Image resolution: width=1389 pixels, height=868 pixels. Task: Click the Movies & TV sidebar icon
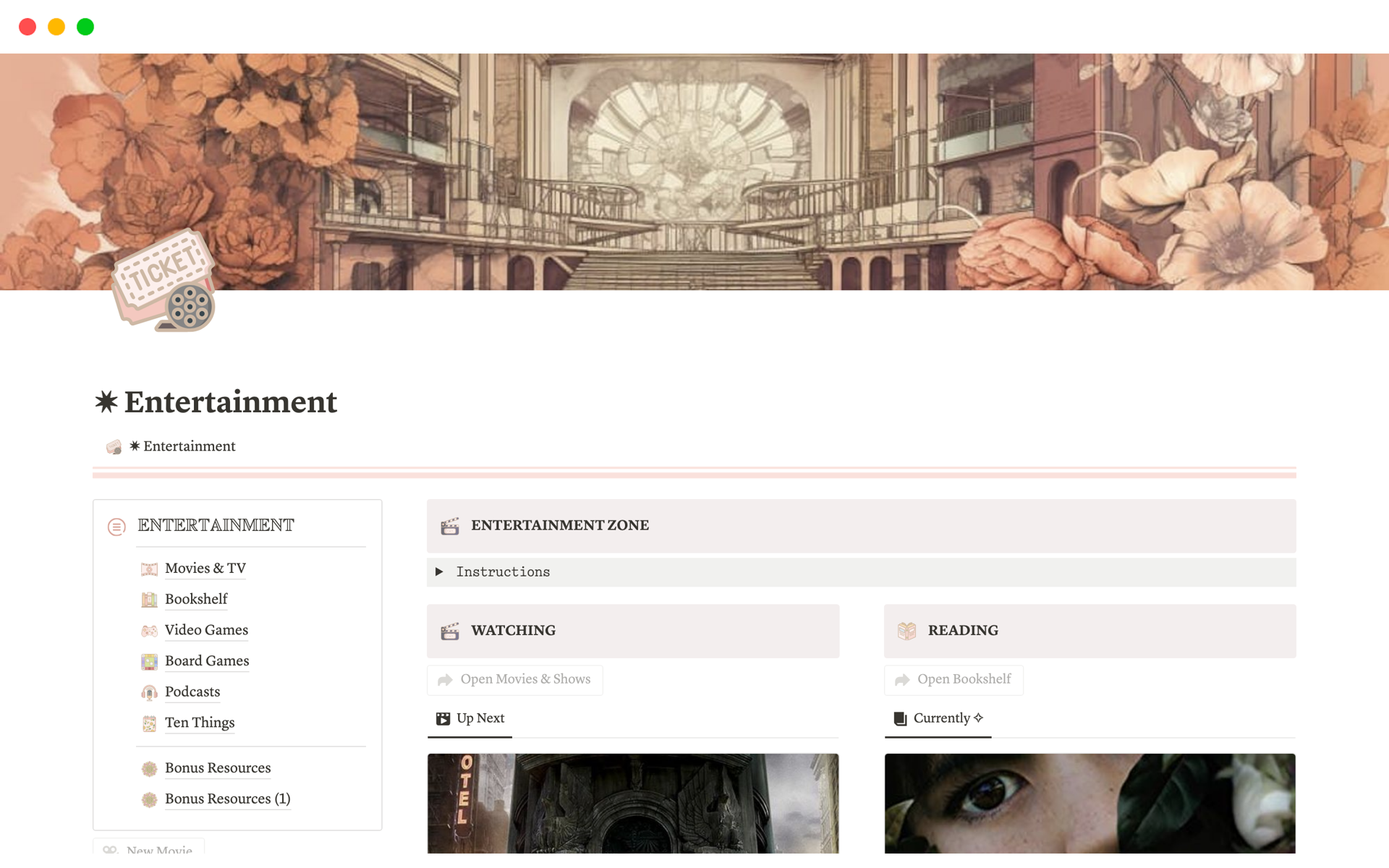150,568
